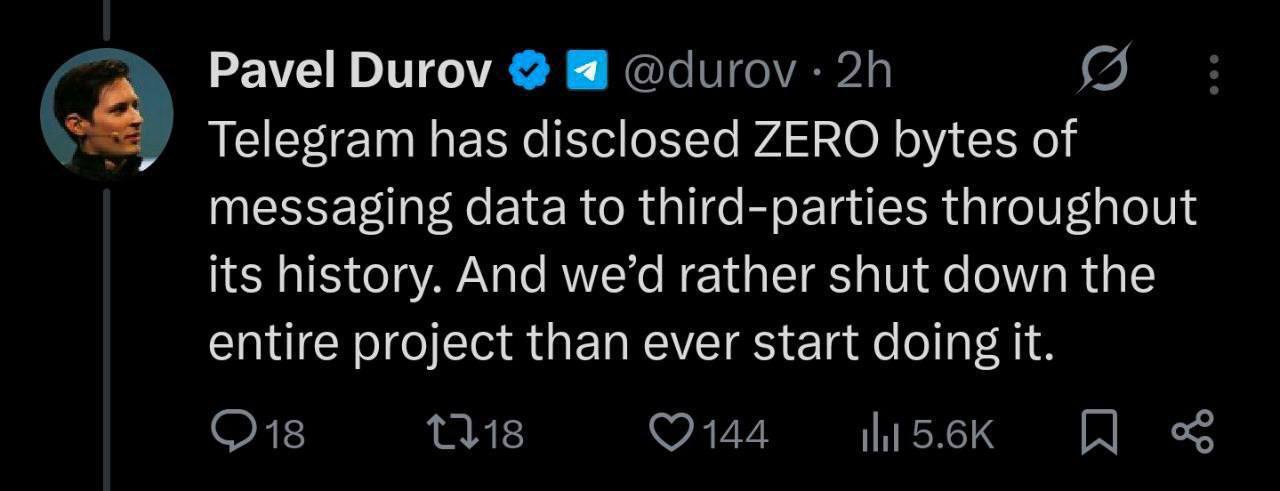This screenshot has height=491, width=1280.
Task: Click the reply count of 18
Action: pos(286,435)
